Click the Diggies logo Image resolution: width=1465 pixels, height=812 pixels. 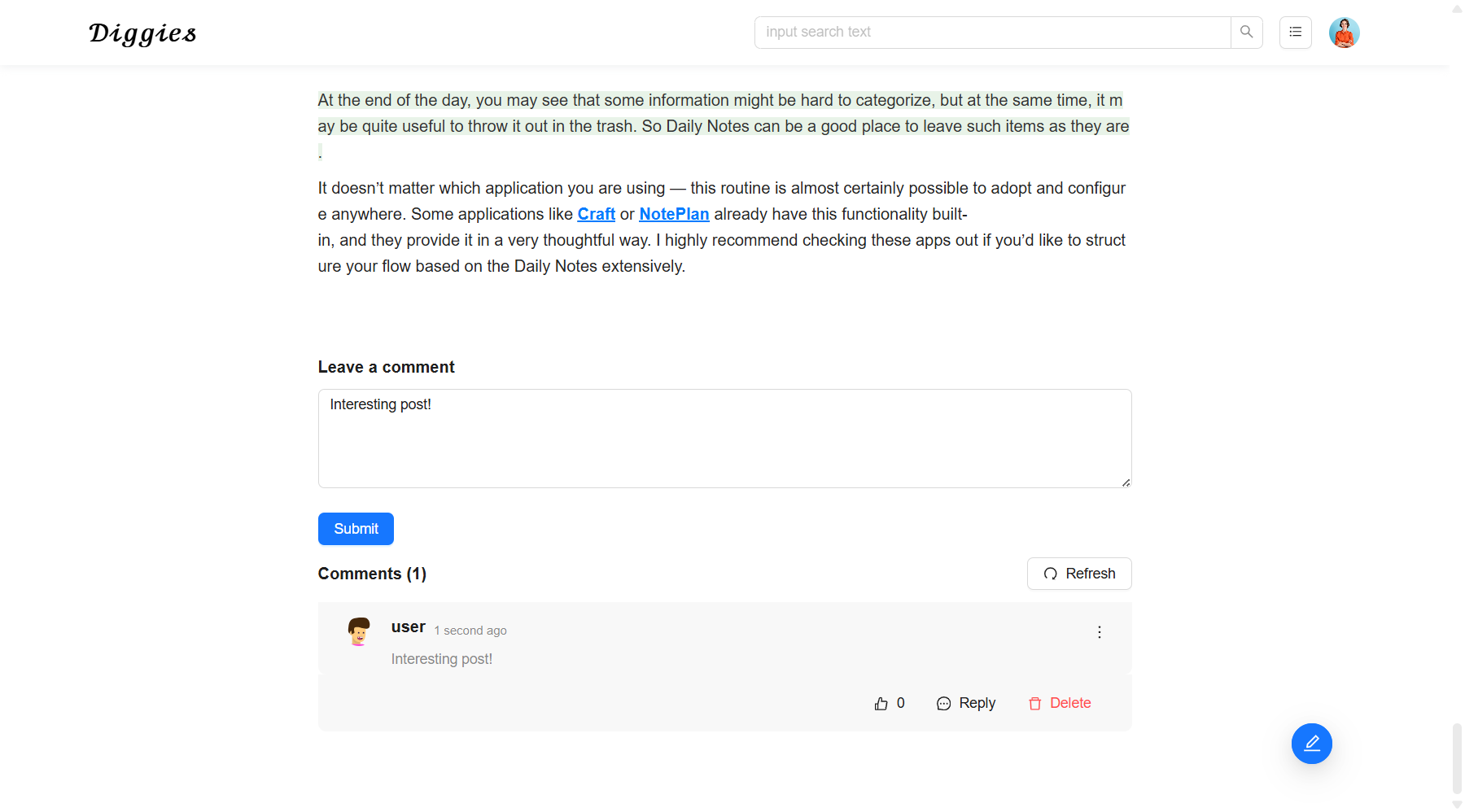tap(142, 33)
